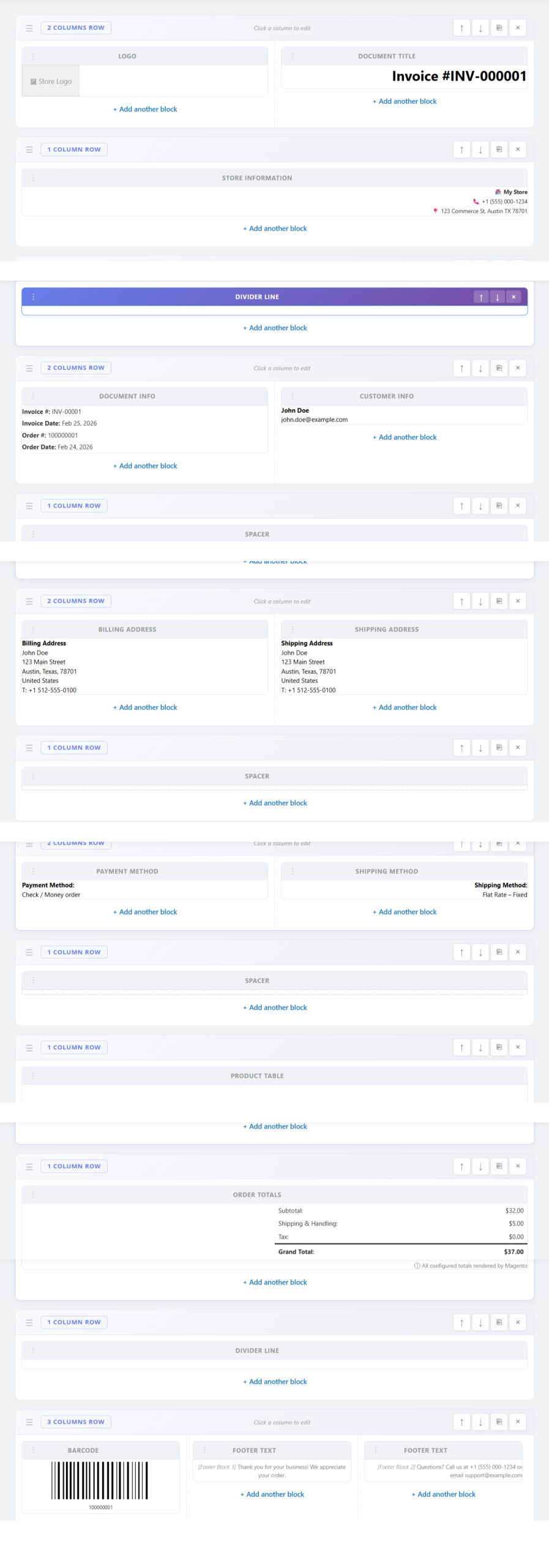549x1568 pixels.
Task: Click the dots handle on the Order Totals block
Action: click(x=33, y=1194)
